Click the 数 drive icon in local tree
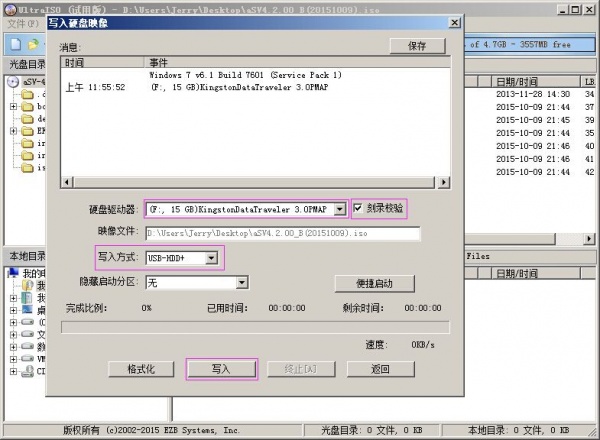This screenshot has height=440, width=600. click(x=28, y=346)
